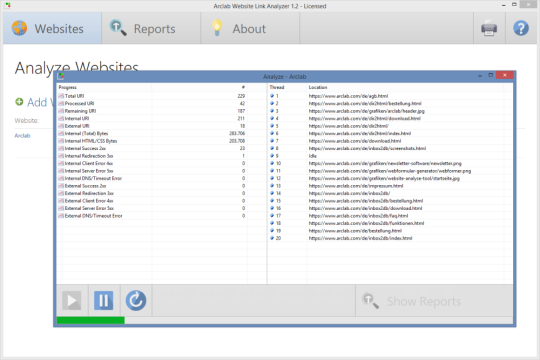Click the printer icon
The height and width of the screenshot is (360, 540).
(489, 28)
